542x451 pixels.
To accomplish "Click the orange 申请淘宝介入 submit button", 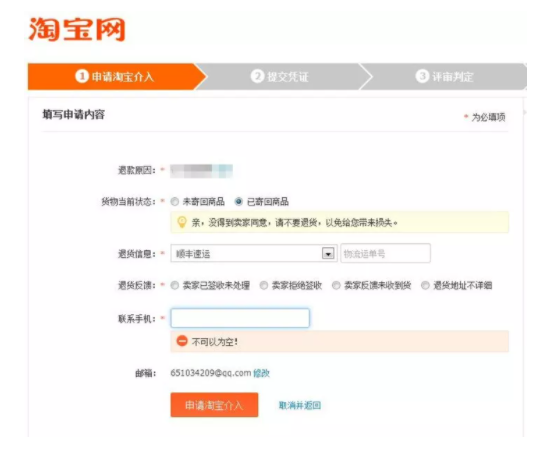I will click(x=214, y=405).
